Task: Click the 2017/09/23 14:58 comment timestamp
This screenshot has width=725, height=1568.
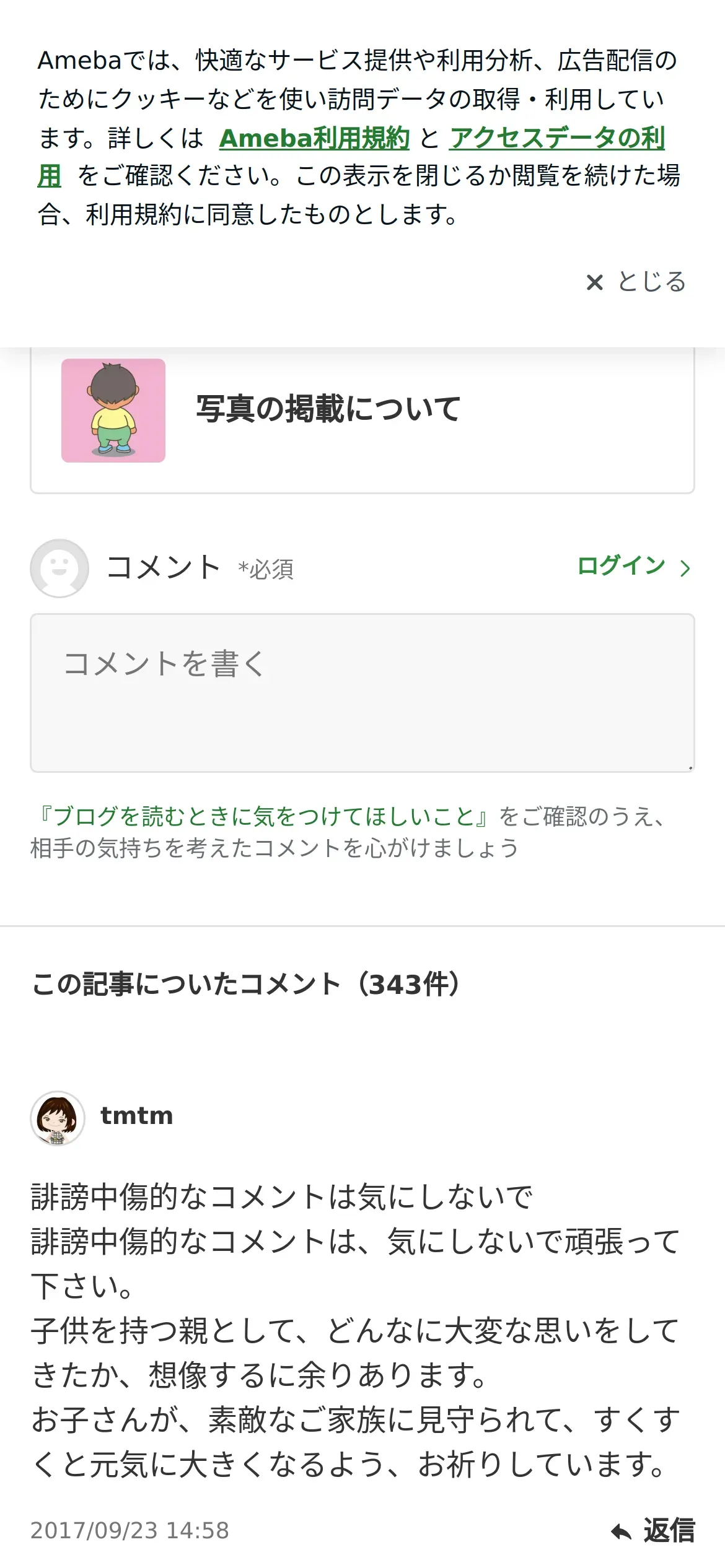Action: 130,1530
